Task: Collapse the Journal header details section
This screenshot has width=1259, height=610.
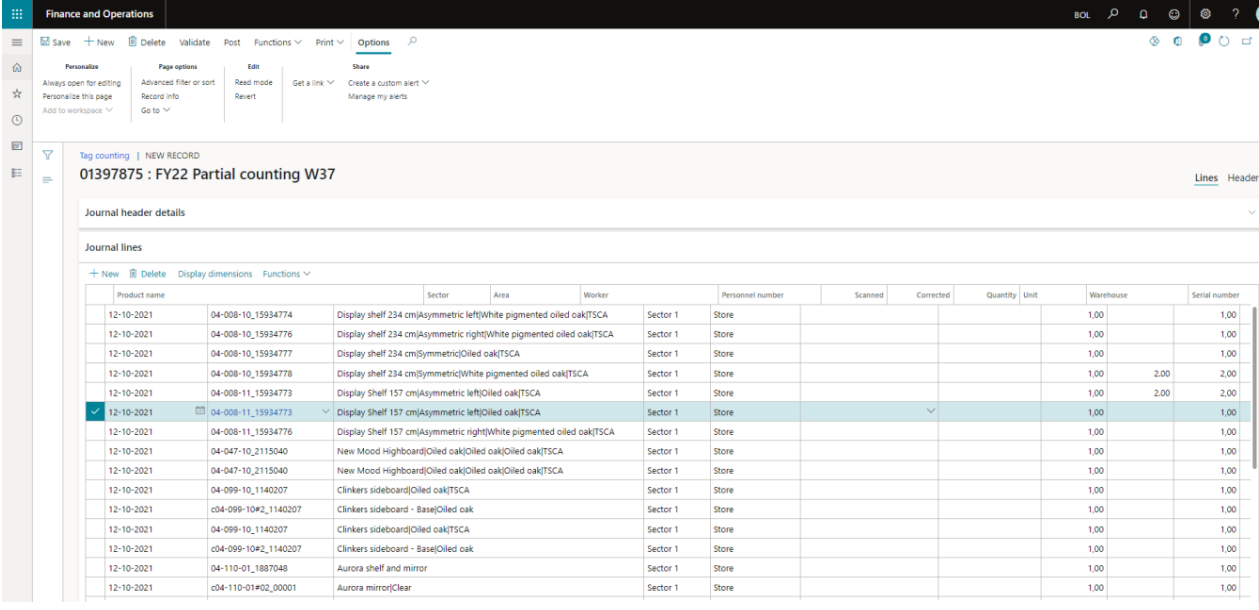Action: tap(1251, 213)
